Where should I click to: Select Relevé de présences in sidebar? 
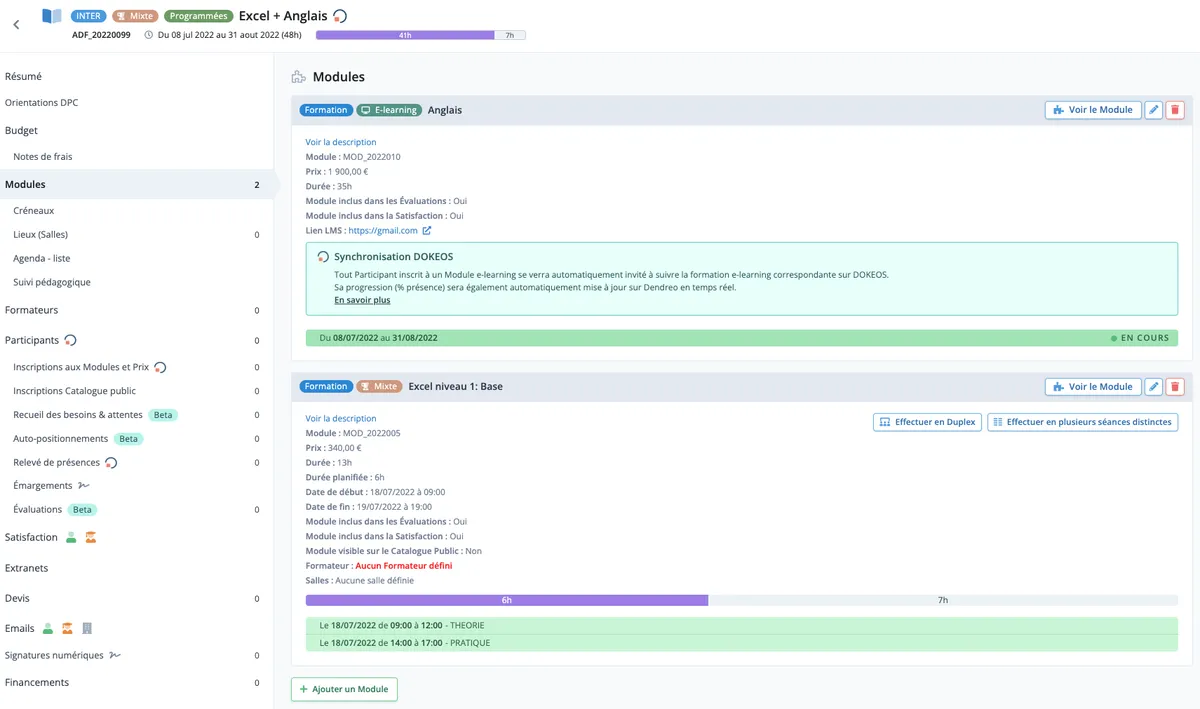click(56, 463)
